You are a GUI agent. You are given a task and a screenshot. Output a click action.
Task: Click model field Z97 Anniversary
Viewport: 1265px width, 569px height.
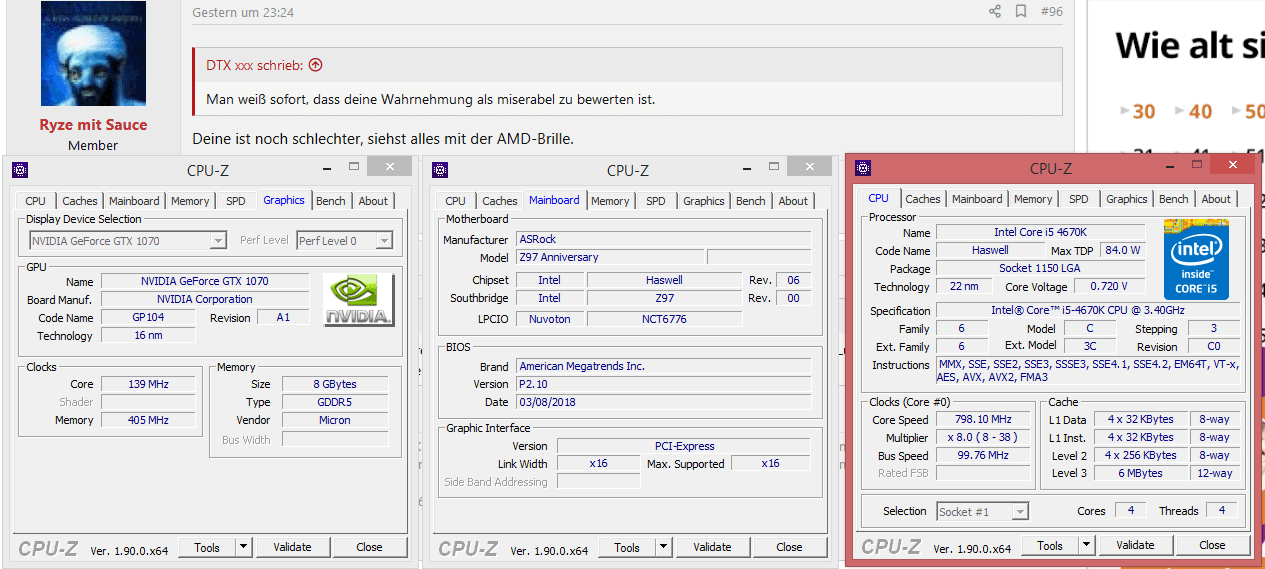pos(609,257)
